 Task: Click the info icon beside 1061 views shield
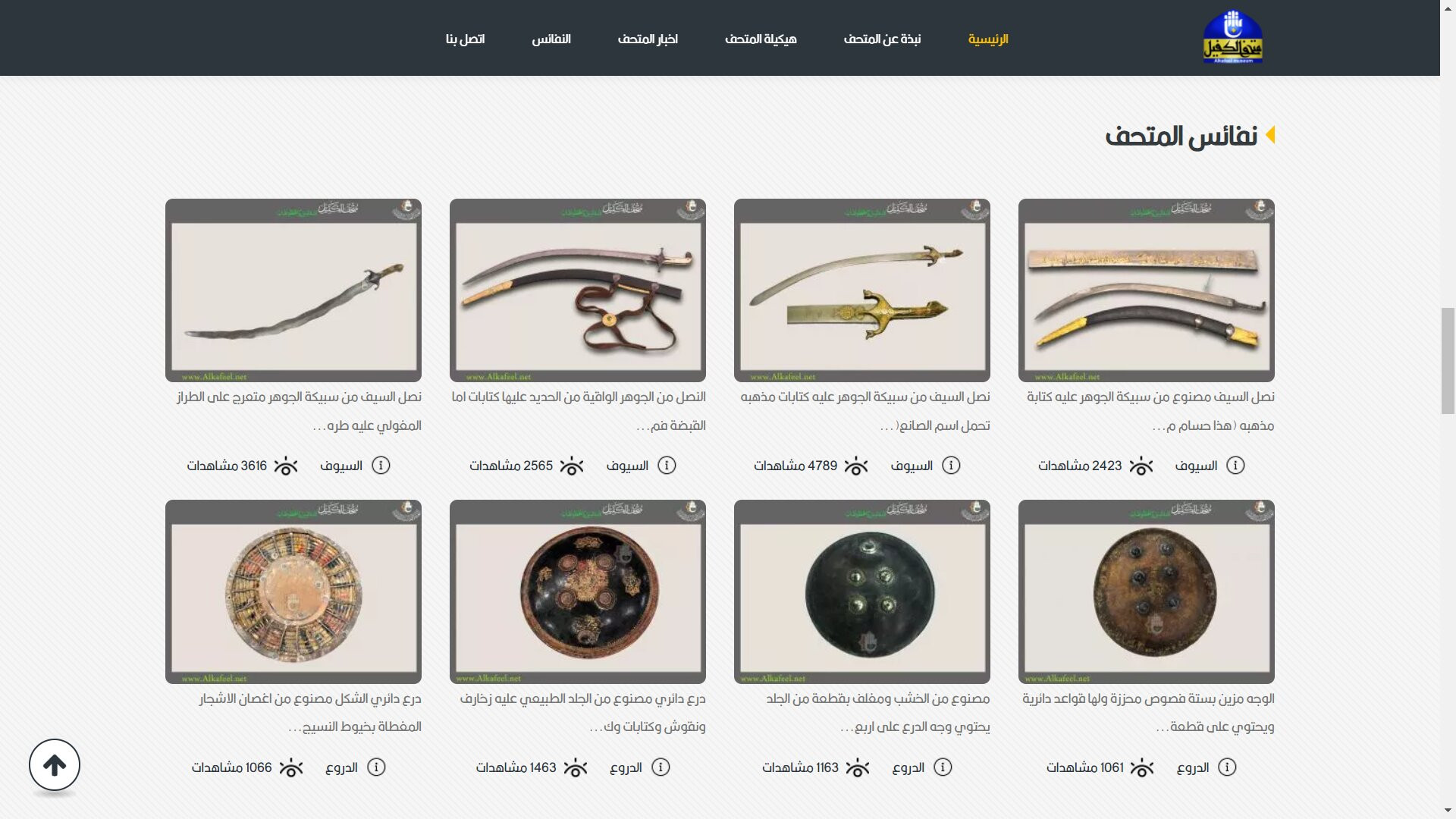click(x=1227, y=767)
